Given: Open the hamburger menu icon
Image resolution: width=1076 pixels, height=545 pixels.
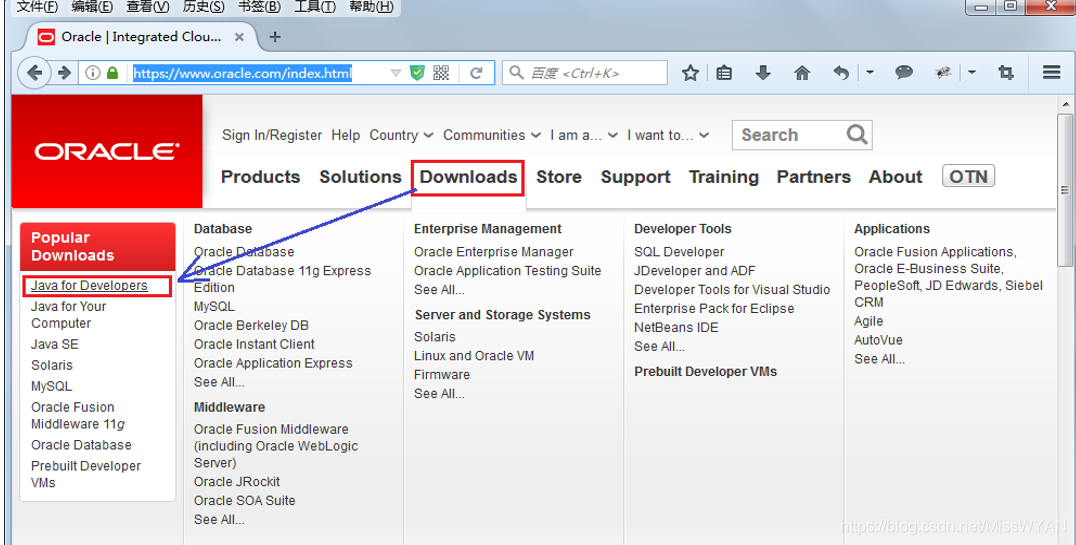Looking at the screenshot, I should pos(1052,72).
